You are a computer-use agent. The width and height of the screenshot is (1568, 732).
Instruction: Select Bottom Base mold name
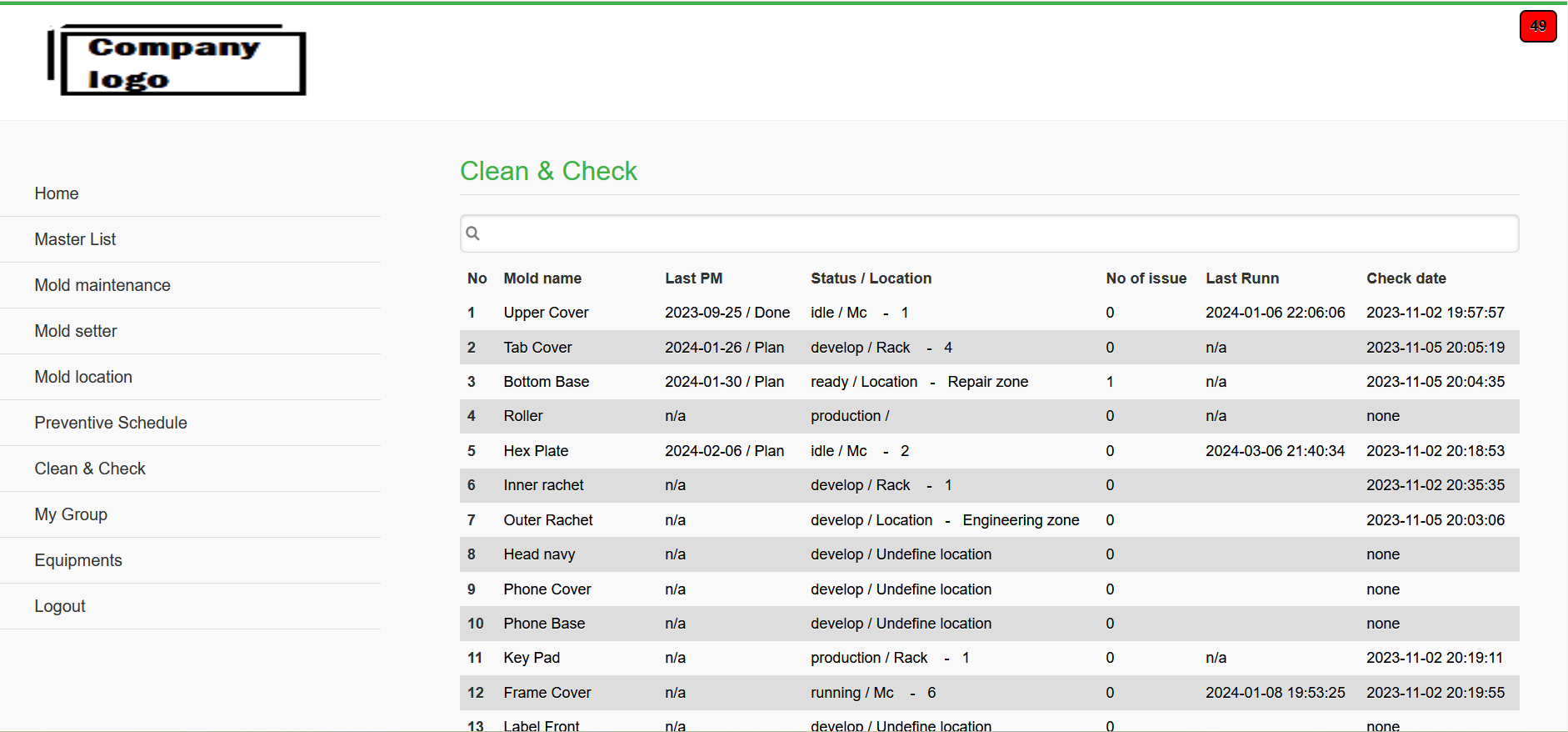pos(546,382)
